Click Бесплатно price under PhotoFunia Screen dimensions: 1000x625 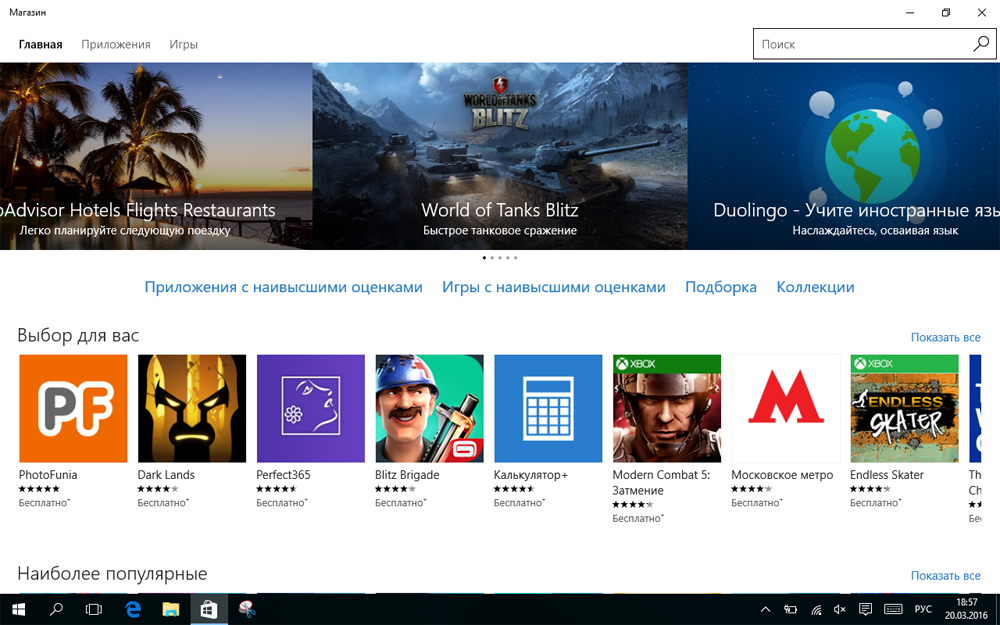(44, 503)
